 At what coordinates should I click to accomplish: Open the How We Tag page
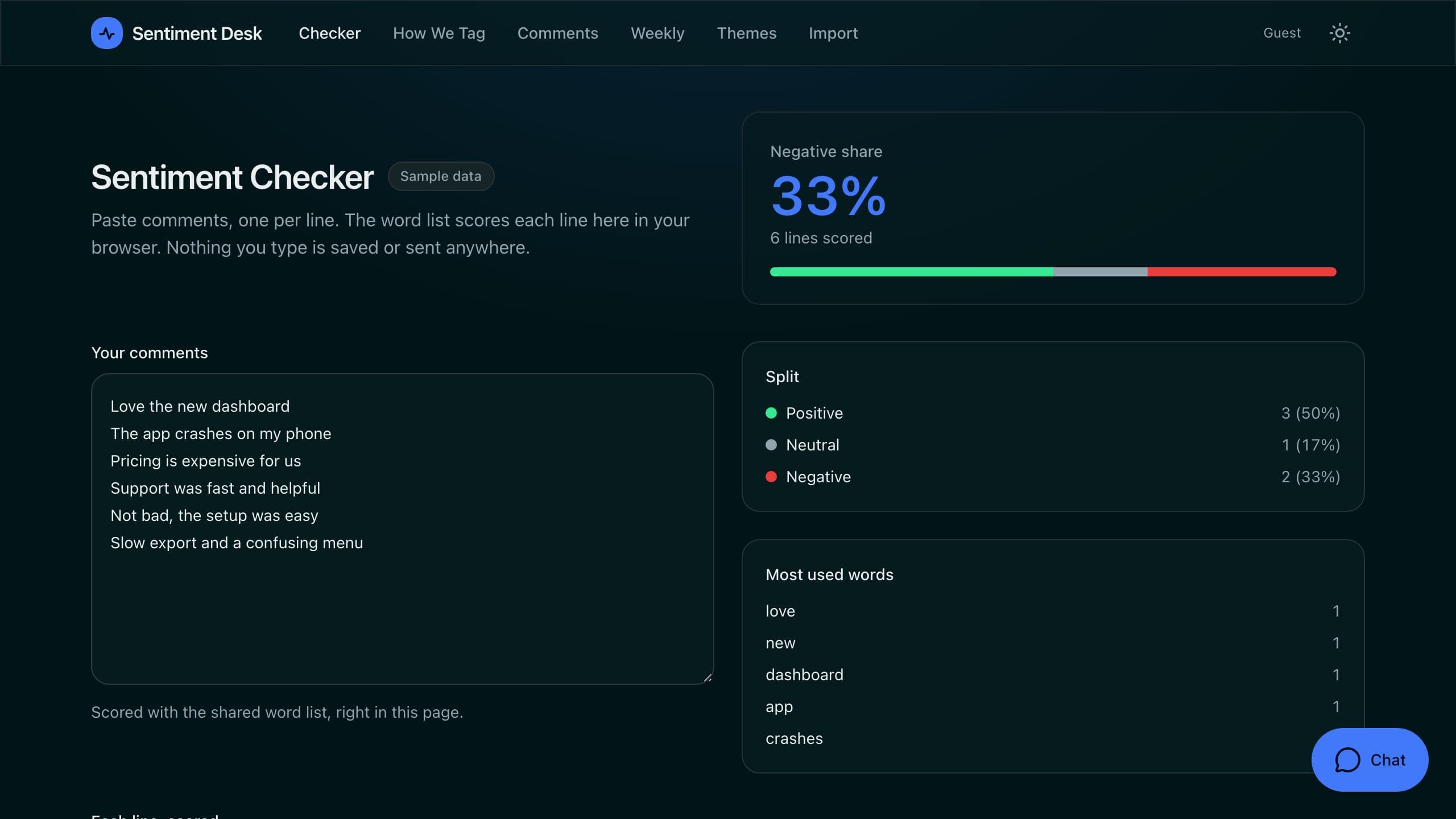tap(439, 33)
